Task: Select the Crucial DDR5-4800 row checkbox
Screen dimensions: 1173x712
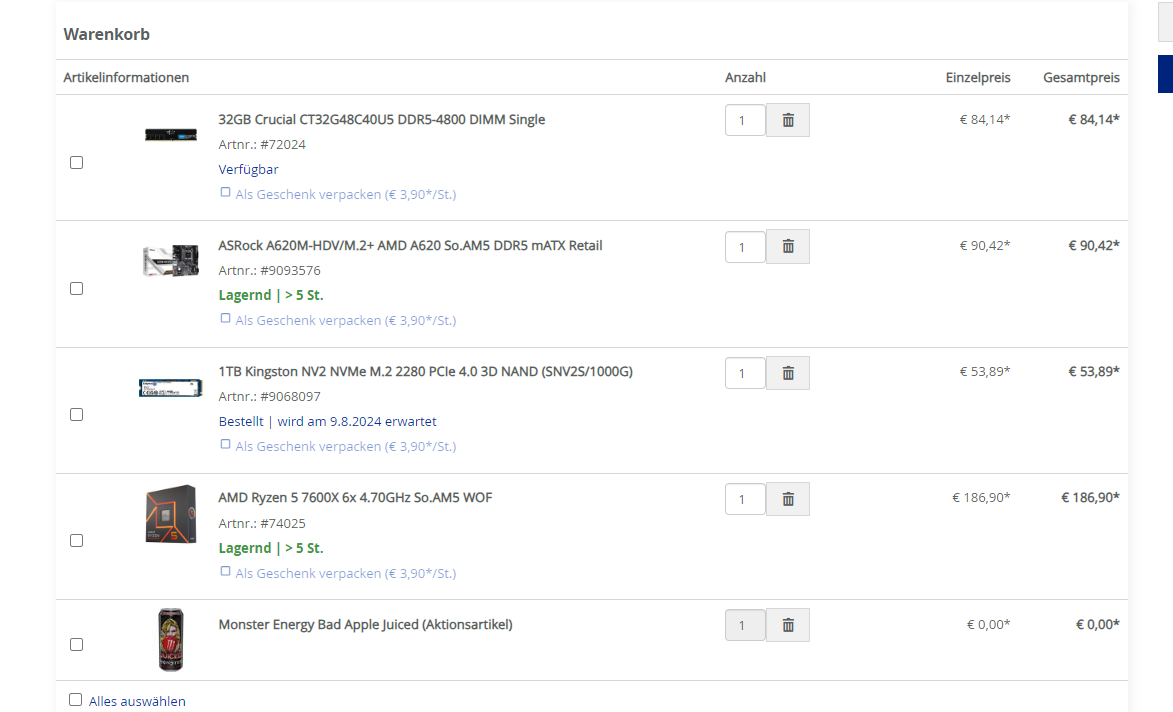Action: pyautogui.click(x=76, y=162)
